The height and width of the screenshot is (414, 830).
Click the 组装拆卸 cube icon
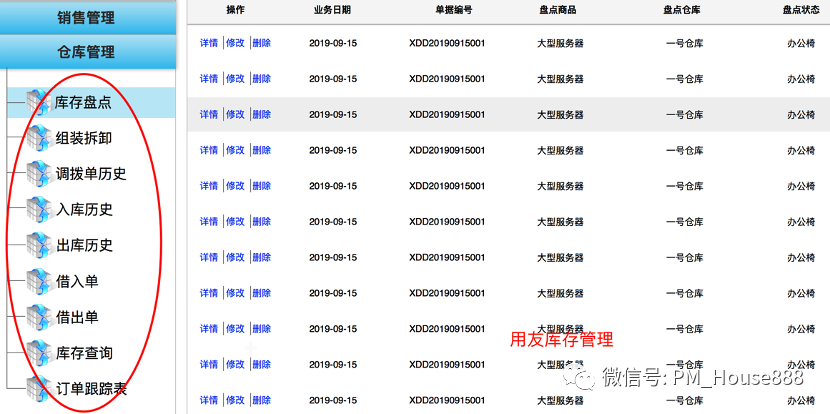[38, 138]
